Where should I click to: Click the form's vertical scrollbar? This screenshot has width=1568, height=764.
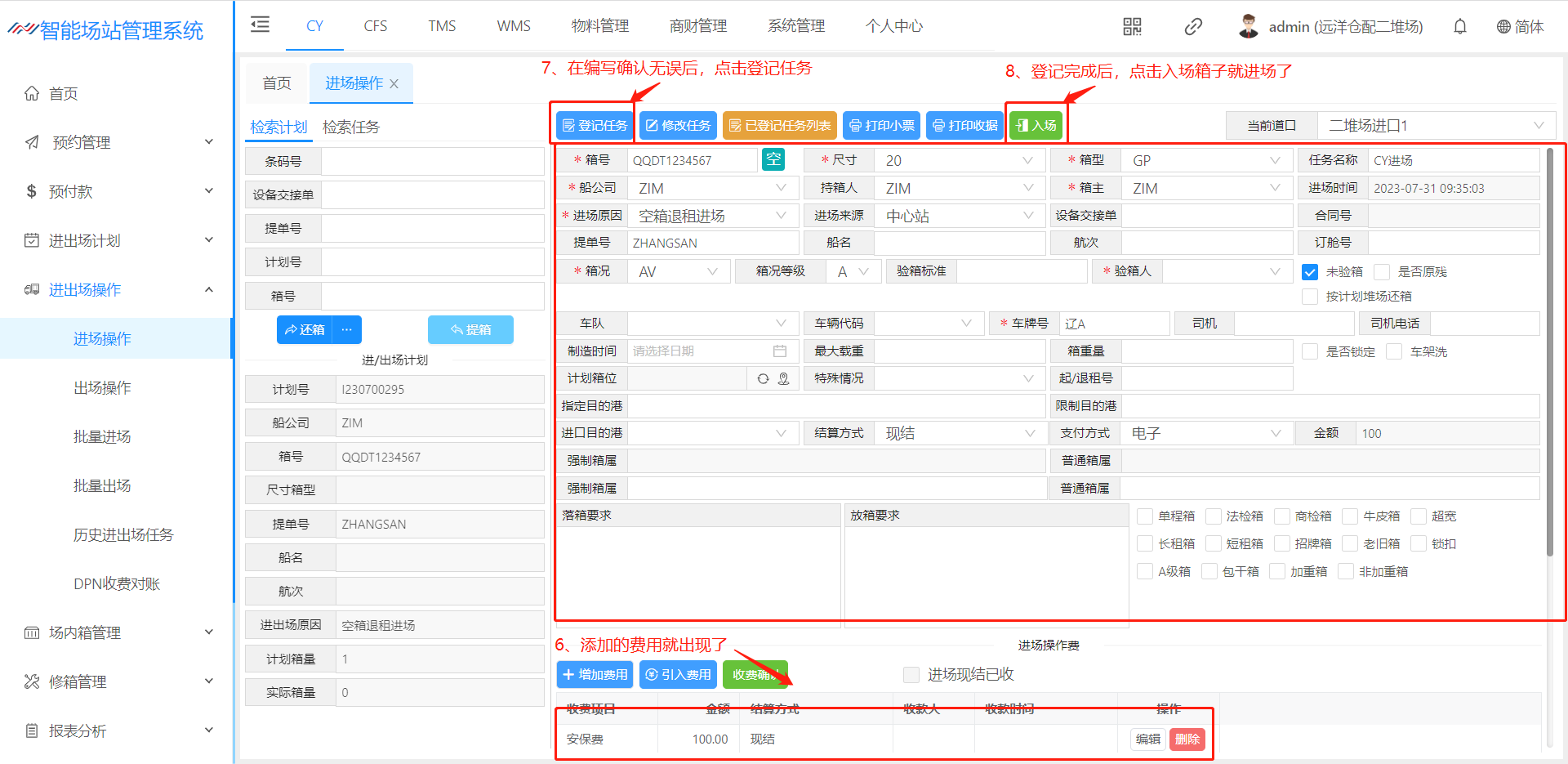click(x=1549, y=351)
